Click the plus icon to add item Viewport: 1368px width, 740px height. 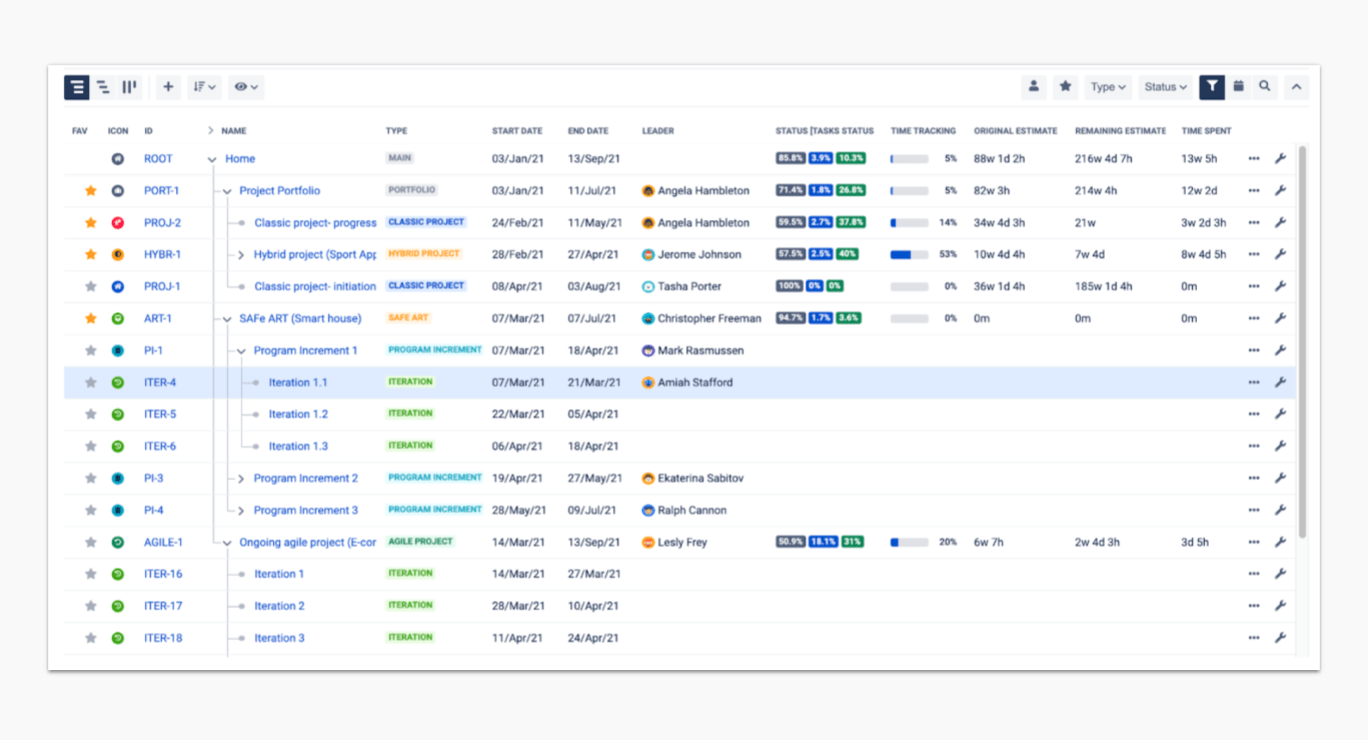[x=168, y=87]
